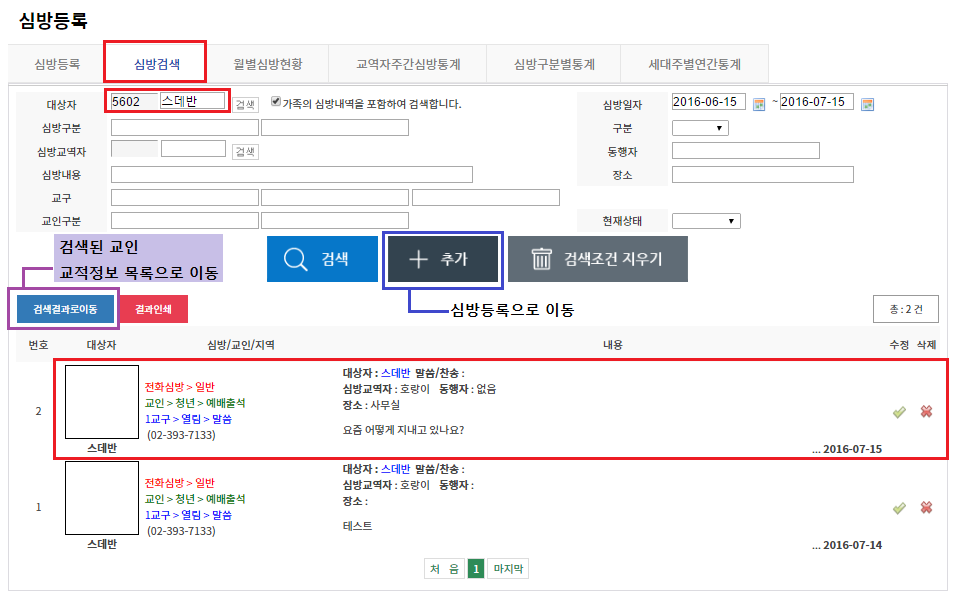Screen dimensions: 959x602
Task: Select page 1 in pagination
Action: [476, 569]
